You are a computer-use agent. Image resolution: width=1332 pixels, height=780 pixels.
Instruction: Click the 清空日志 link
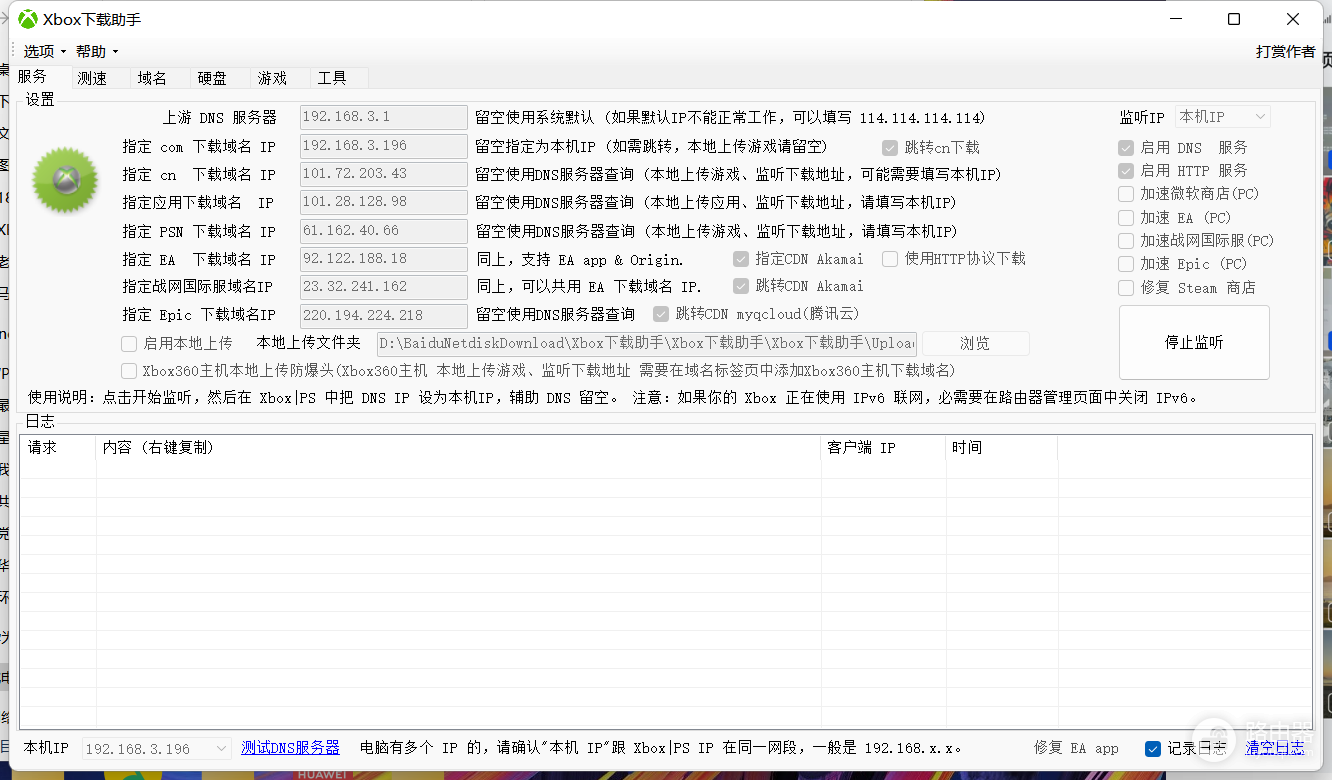click(x=1274, y=748)
